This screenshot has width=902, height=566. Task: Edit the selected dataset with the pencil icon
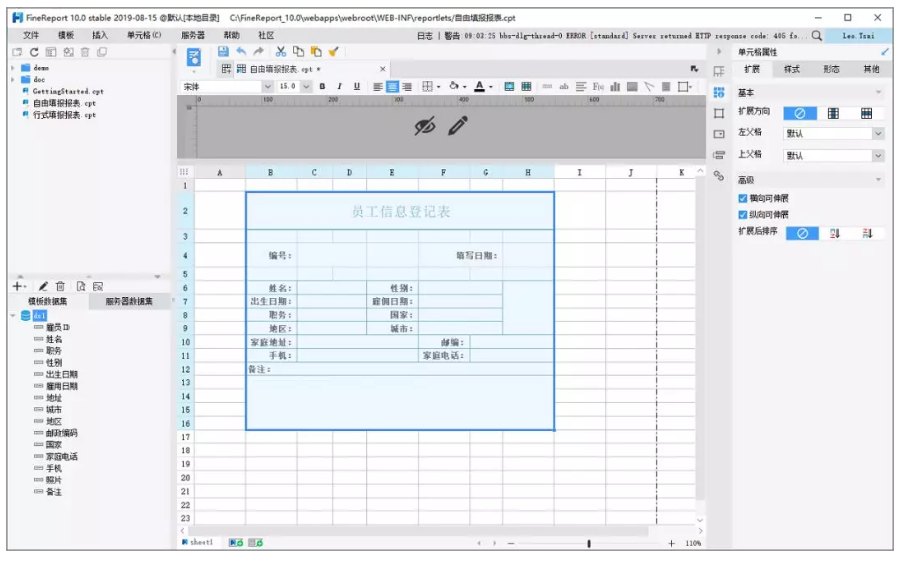tap(43, 286)
